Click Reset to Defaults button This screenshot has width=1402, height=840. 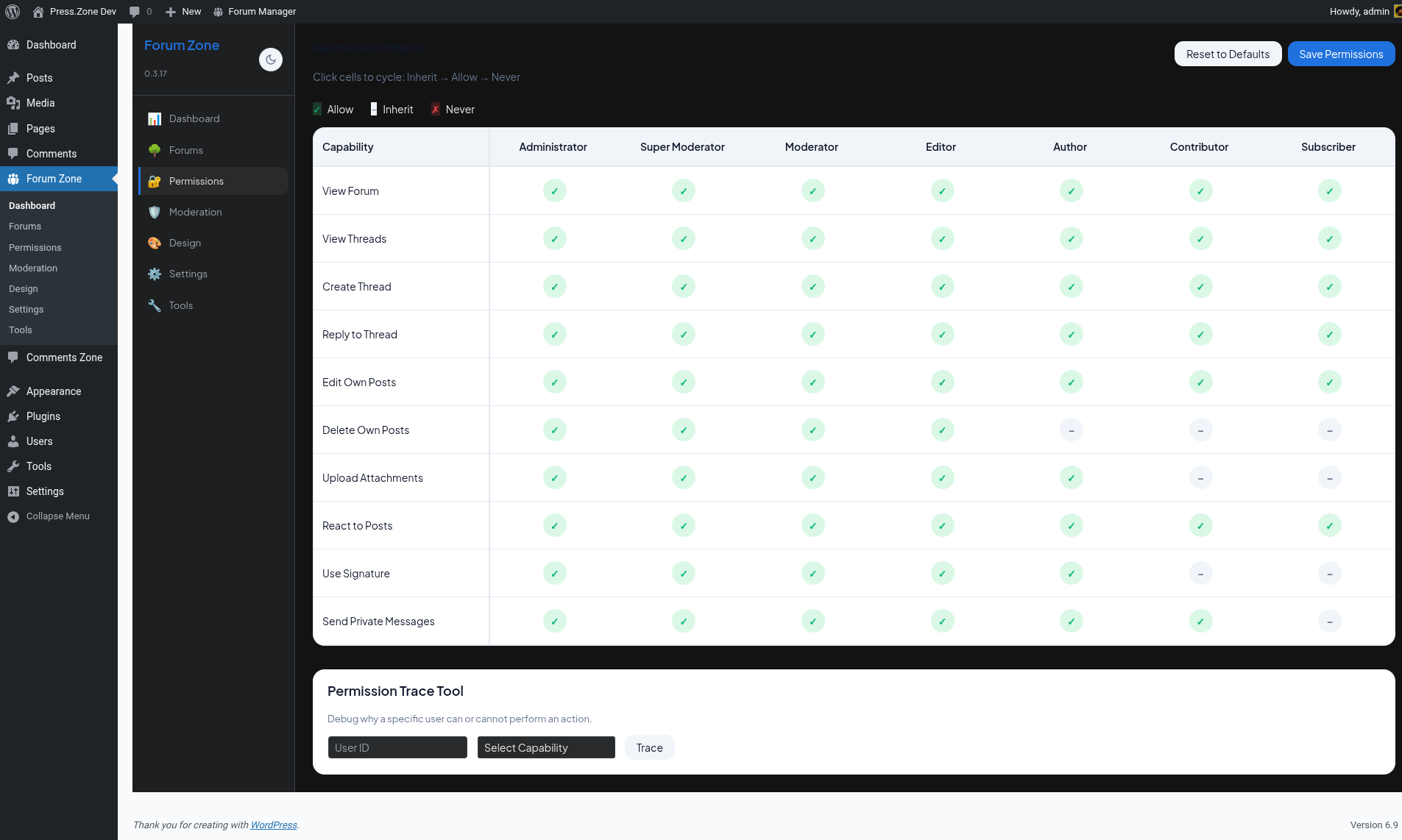click(x=1228, y=54)
